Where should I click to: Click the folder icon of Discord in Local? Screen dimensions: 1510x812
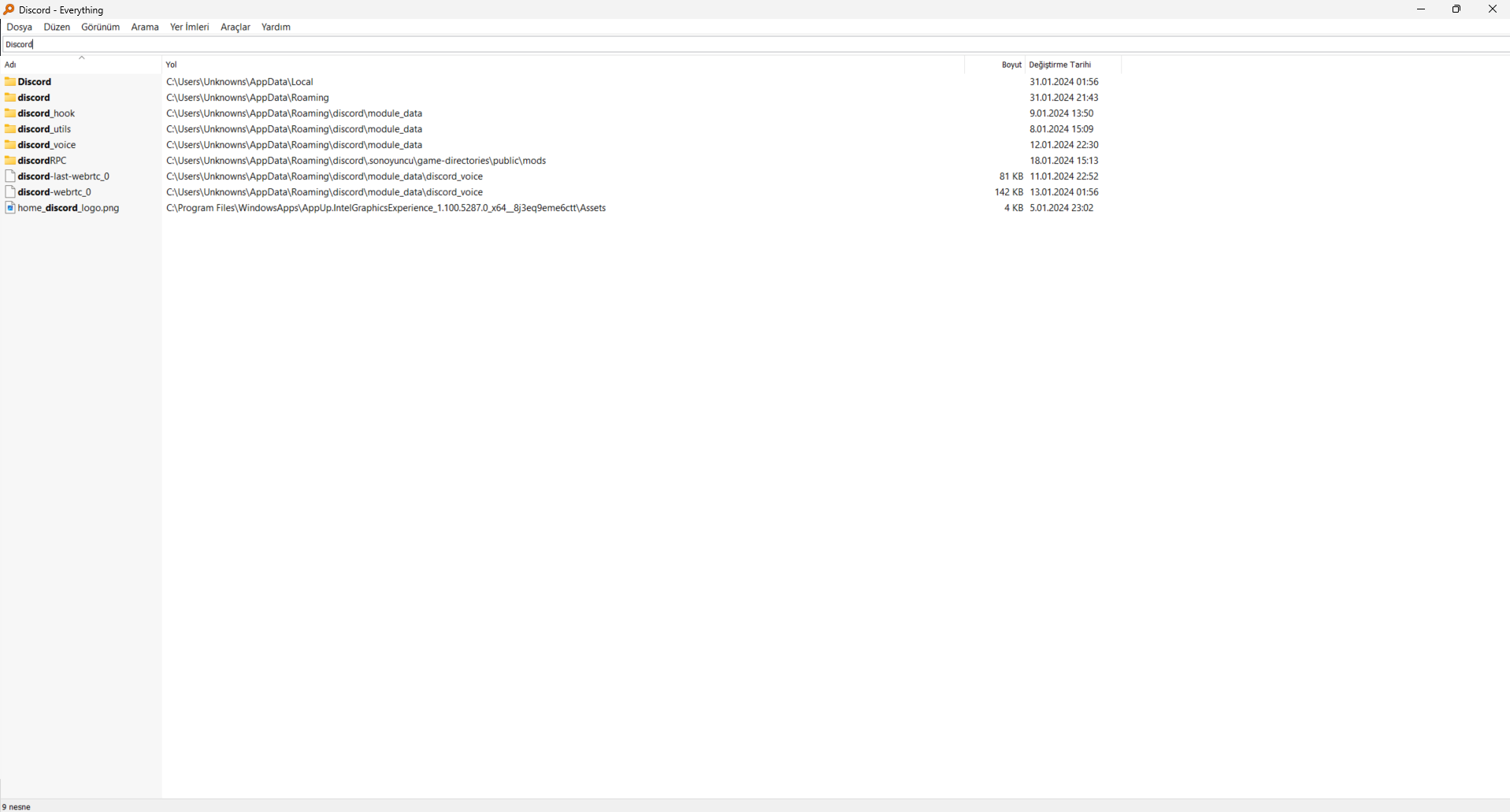point(10,82)
